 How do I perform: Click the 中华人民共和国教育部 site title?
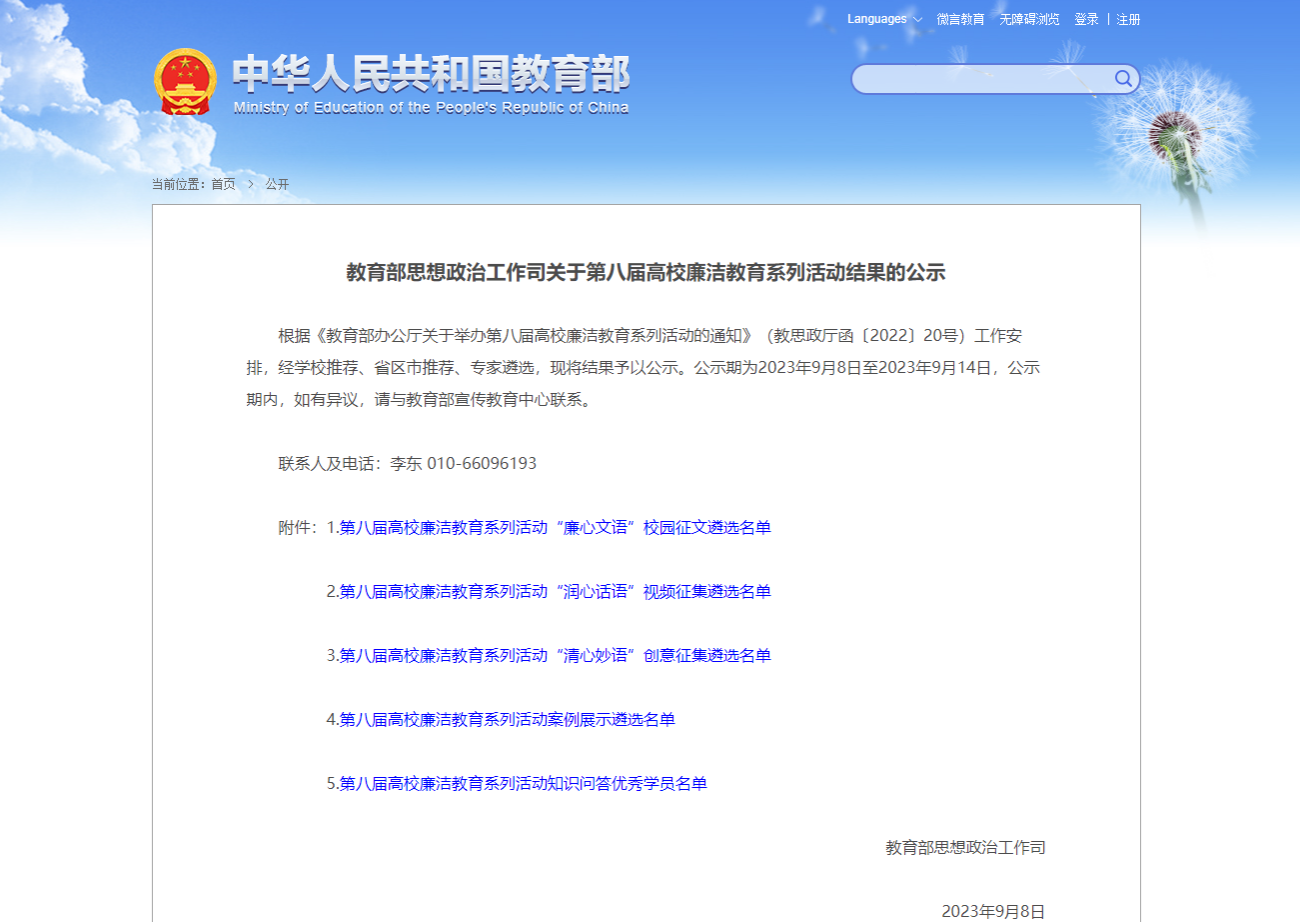tap(431, 74)
